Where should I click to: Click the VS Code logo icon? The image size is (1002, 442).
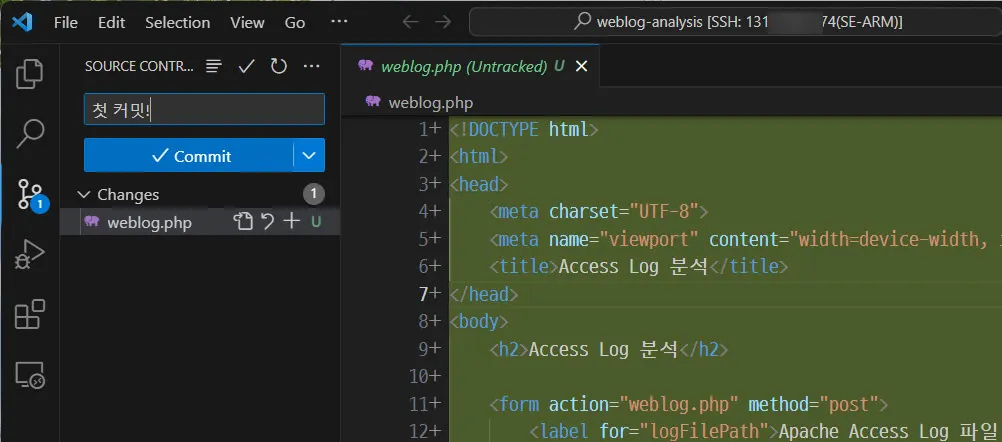click(22, 22)
